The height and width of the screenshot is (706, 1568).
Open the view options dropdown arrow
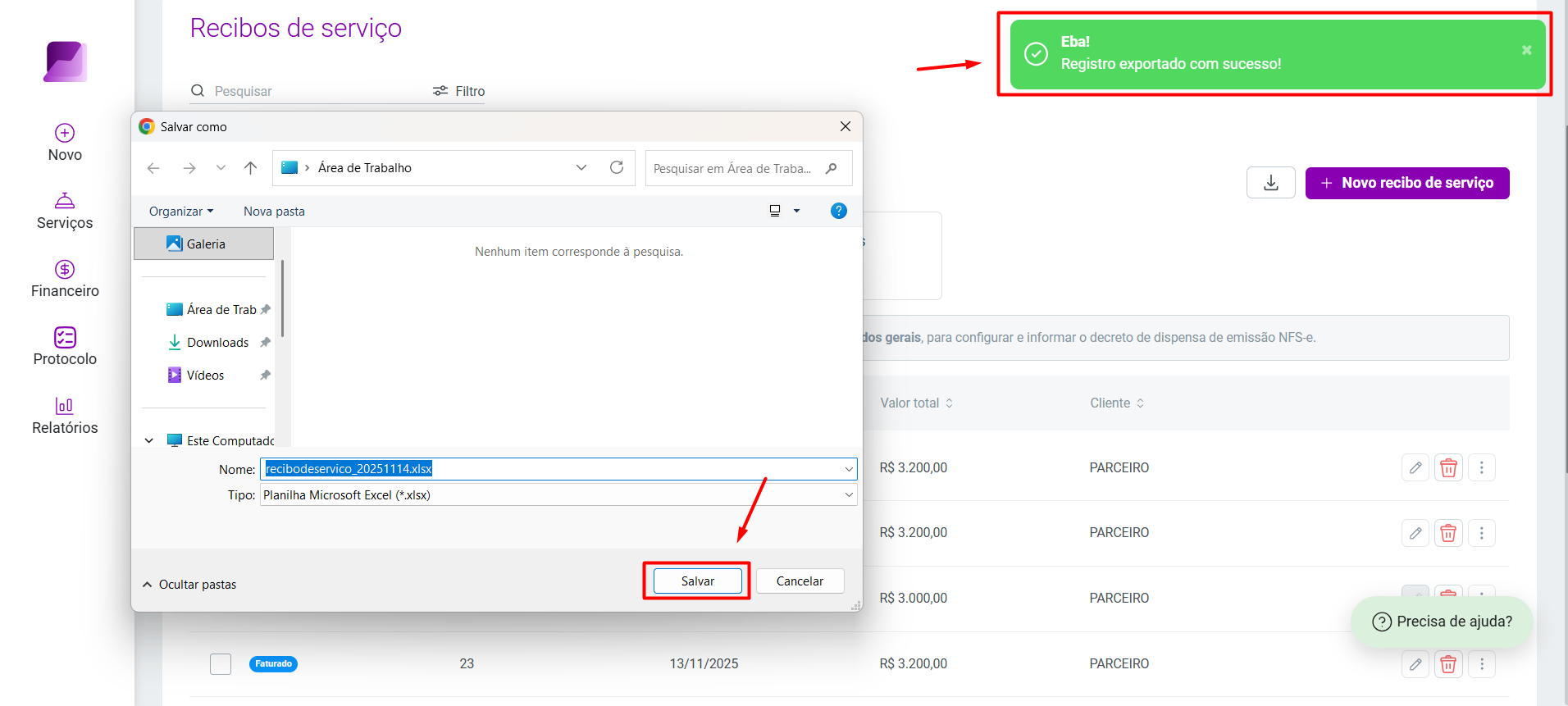(x=796, y=211)
